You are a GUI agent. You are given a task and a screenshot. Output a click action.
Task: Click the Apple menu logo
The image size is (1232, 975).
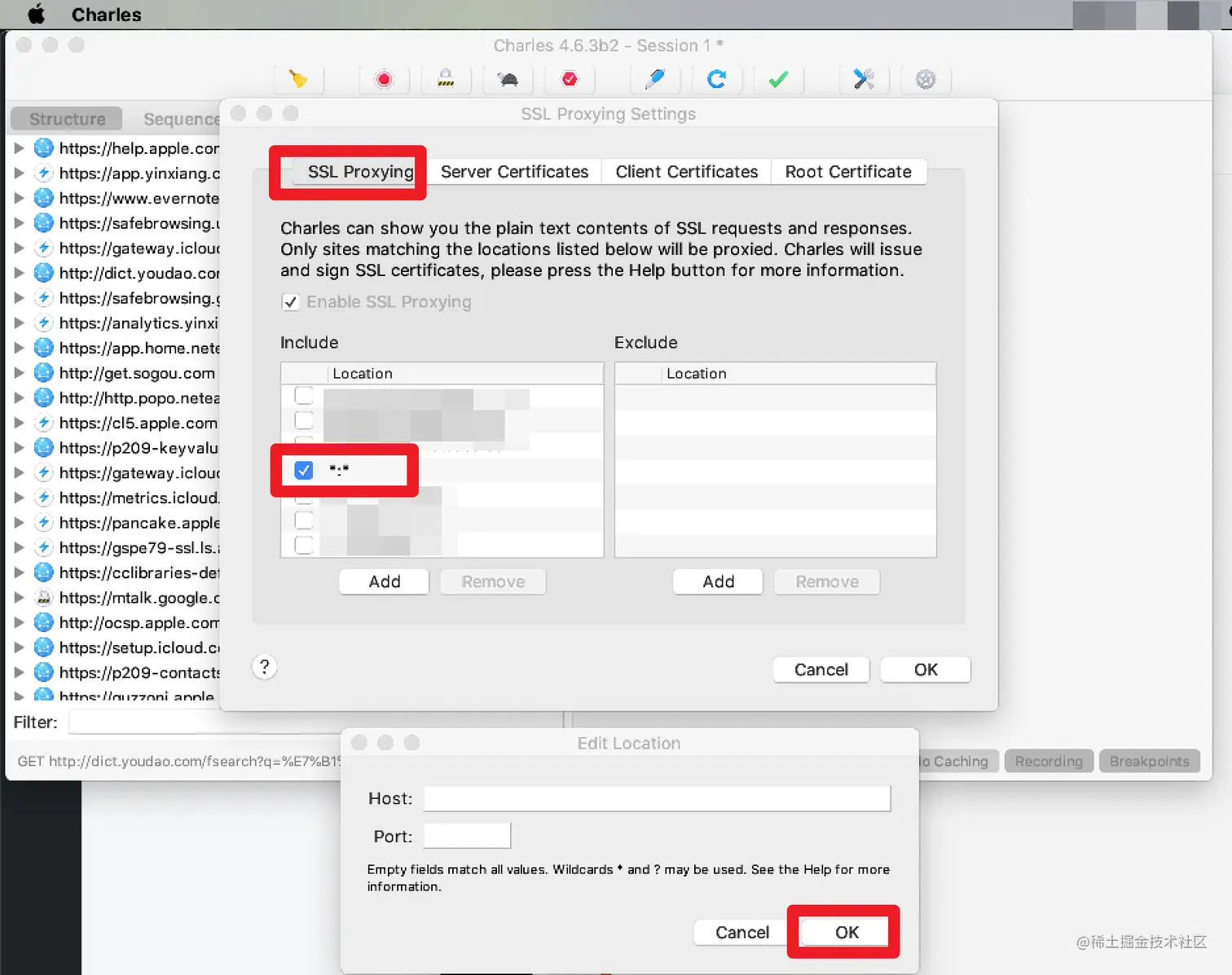click(37, 14)
